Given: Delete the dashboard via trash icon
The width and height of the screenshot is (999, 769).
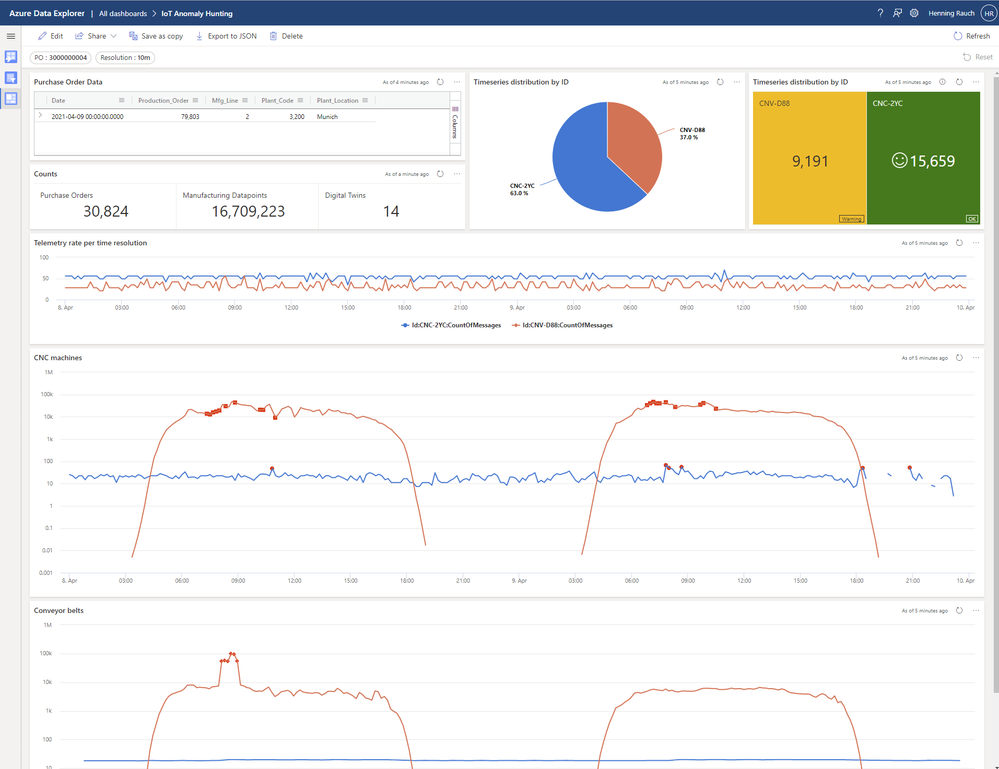Looking at the screenshot, I should pos(286,36).
